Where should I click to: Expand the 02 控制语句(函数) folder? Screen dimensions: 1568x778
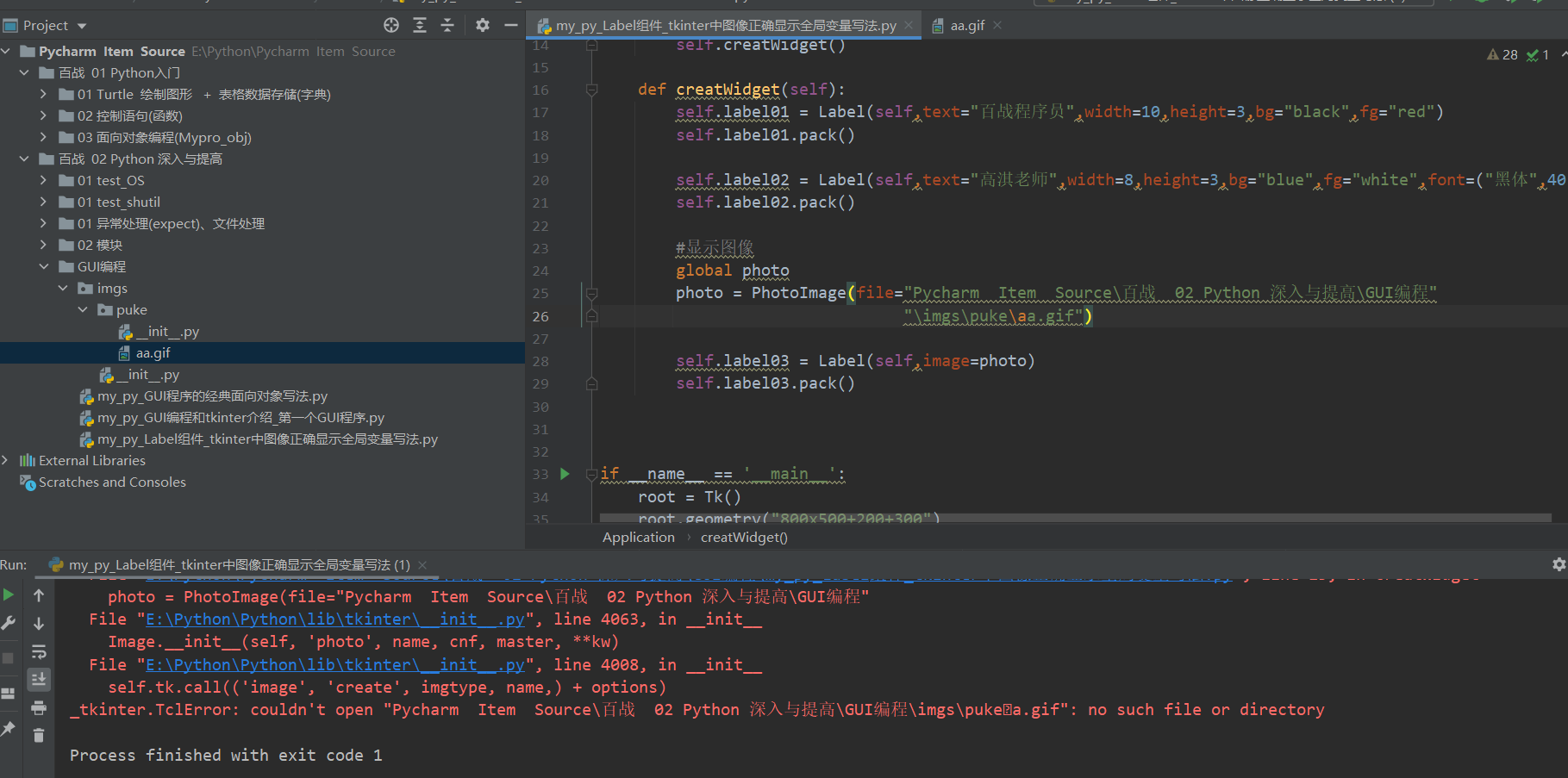[44, 116]
